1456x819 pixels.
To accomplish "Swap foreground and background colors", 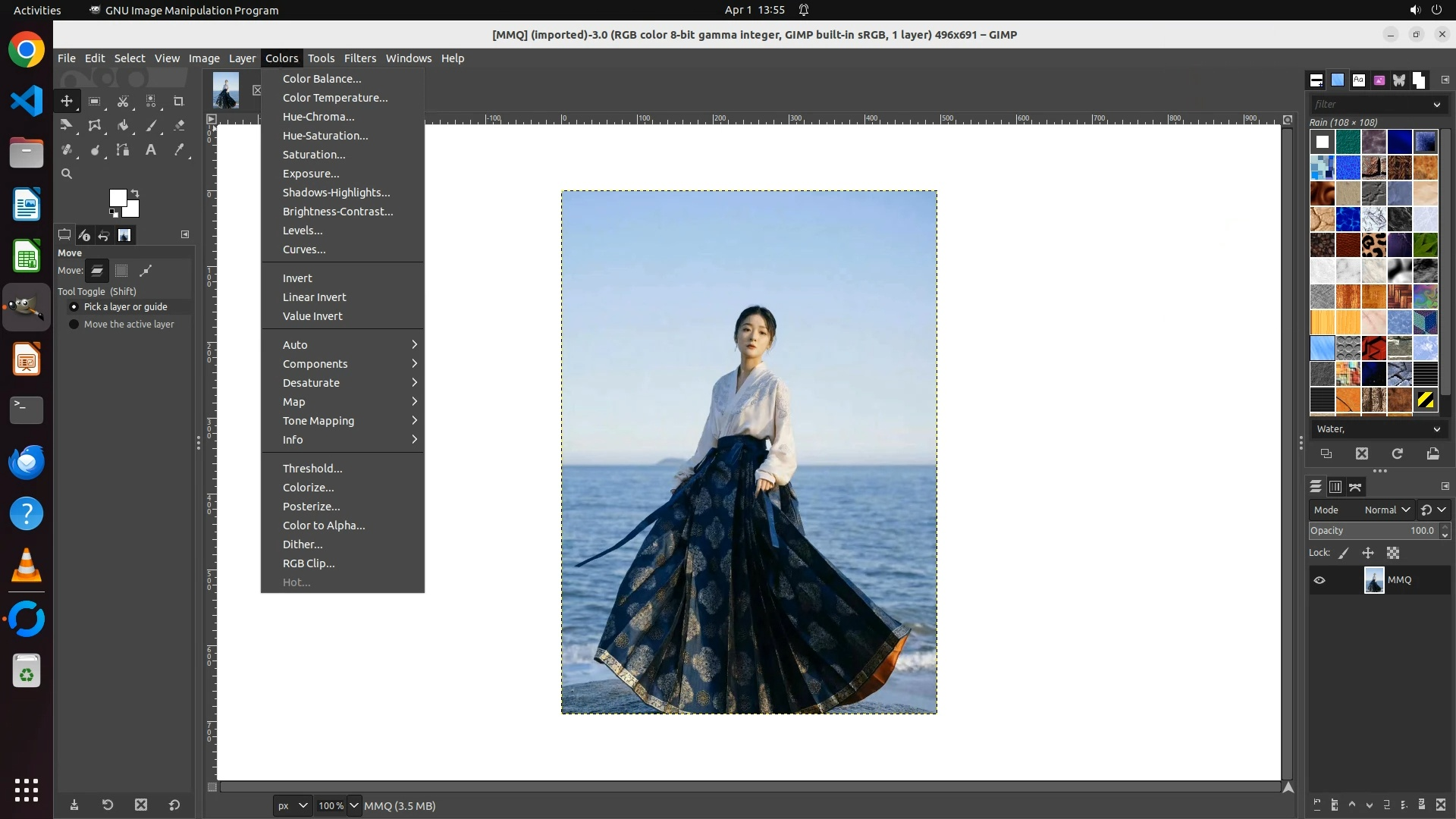I will pos(135,193).
